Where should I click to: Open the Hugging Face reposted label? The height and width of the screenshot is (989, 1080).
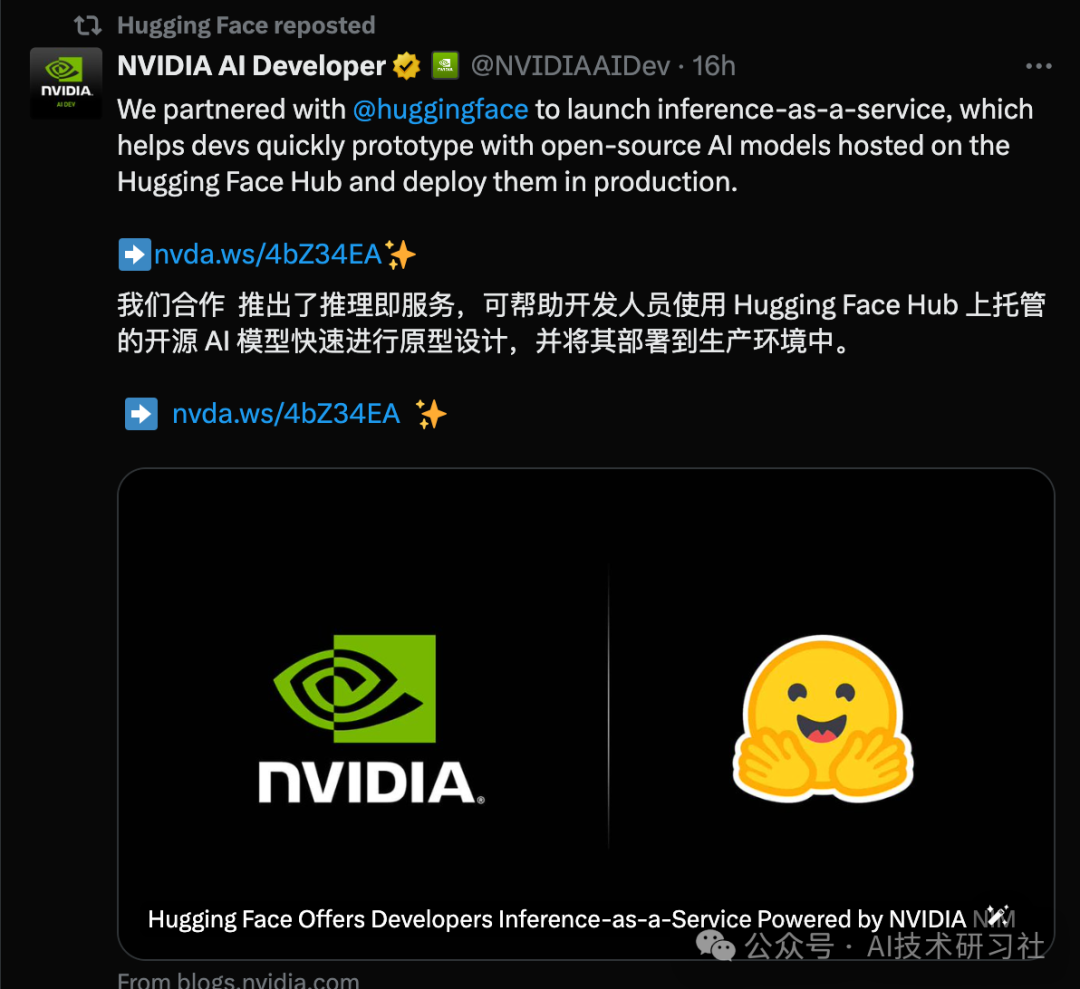[x=246, y=25]
